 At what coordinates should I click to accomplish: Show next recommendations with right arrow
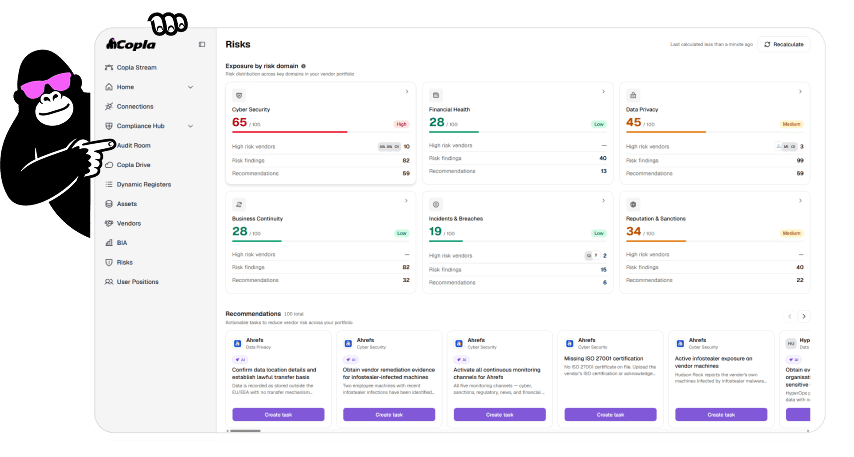pos(804,316)
